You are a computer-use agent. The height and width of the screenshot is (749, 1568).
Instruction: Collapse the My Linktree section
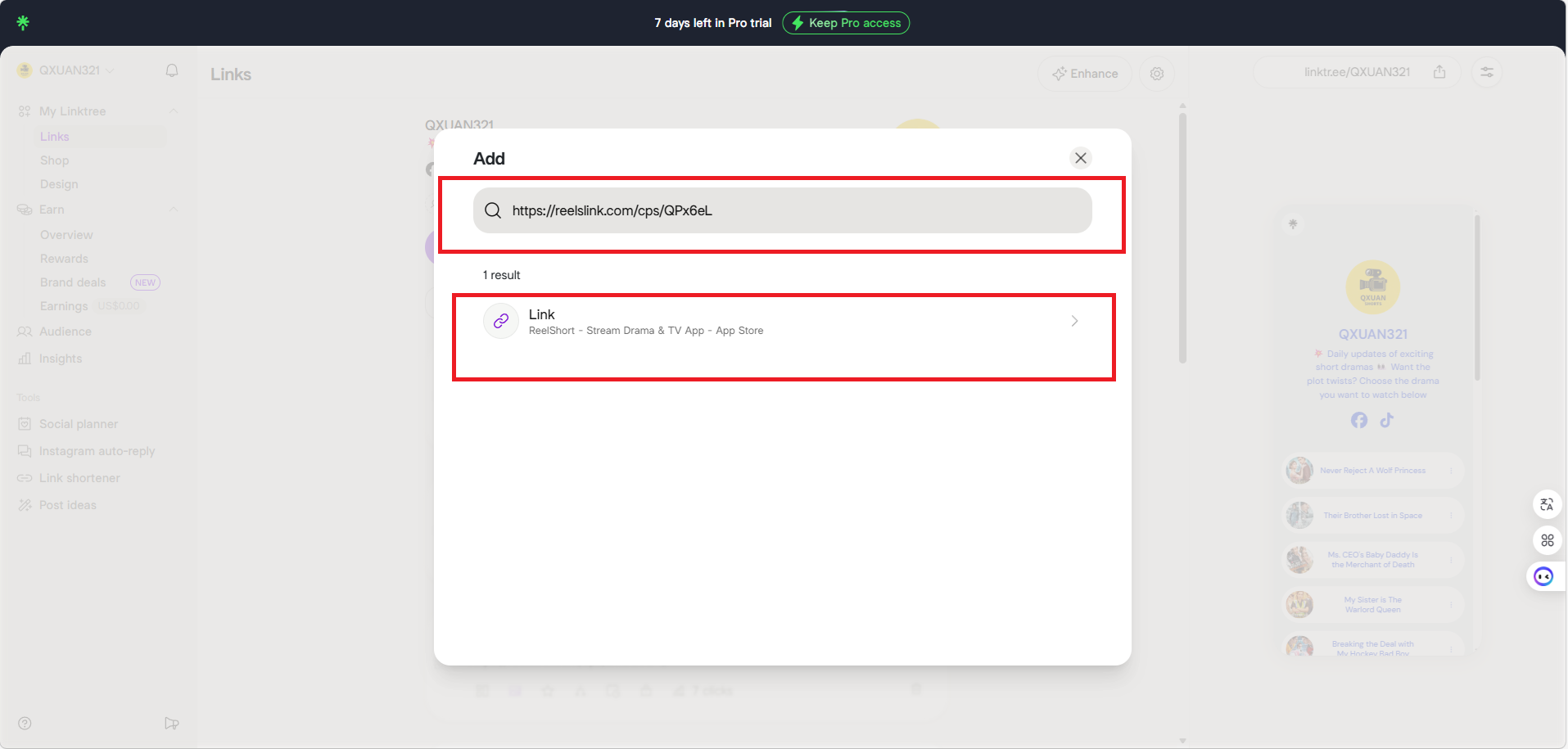click(173, 111)
